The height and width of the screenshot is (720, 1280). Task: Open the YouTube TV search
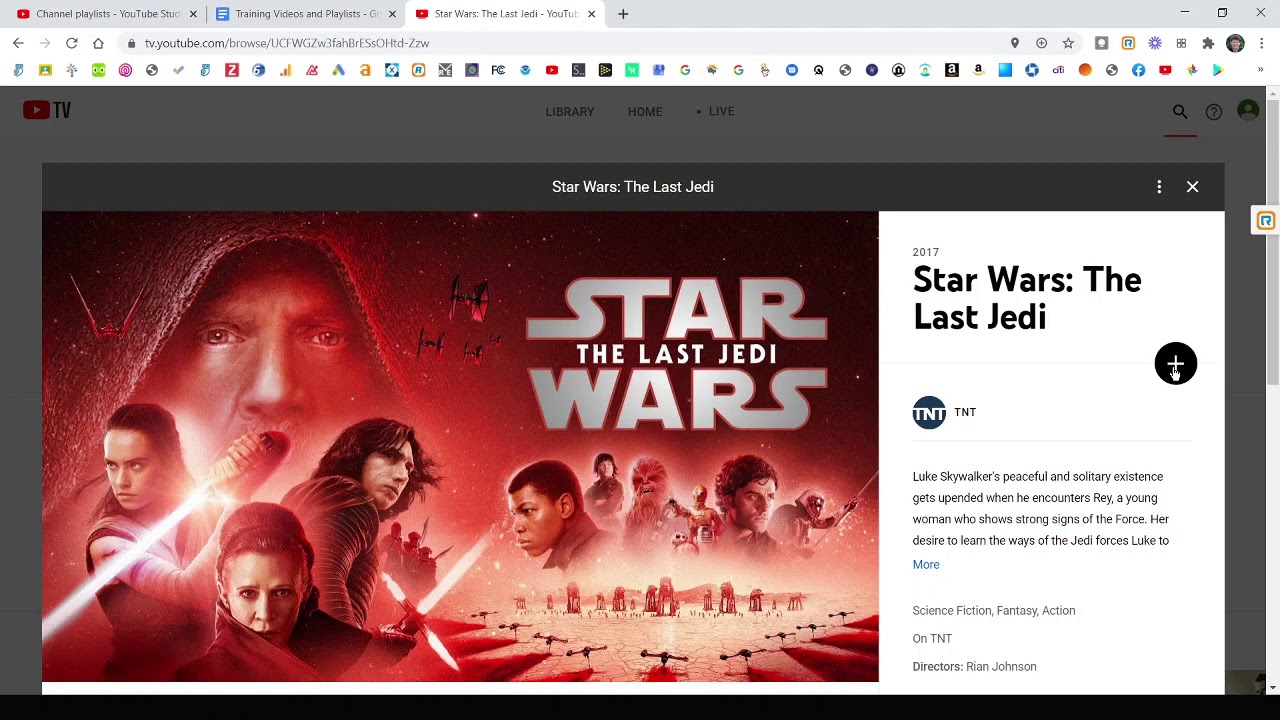[1180, 112]
